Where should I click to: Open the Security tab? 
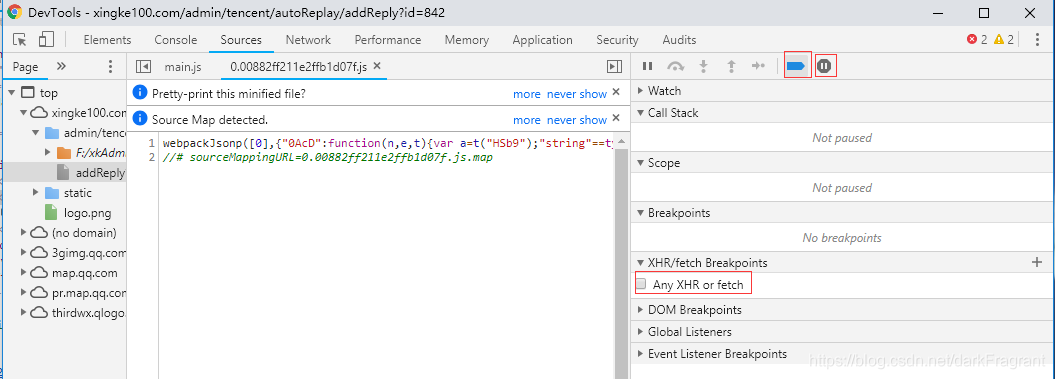(617, 40)
